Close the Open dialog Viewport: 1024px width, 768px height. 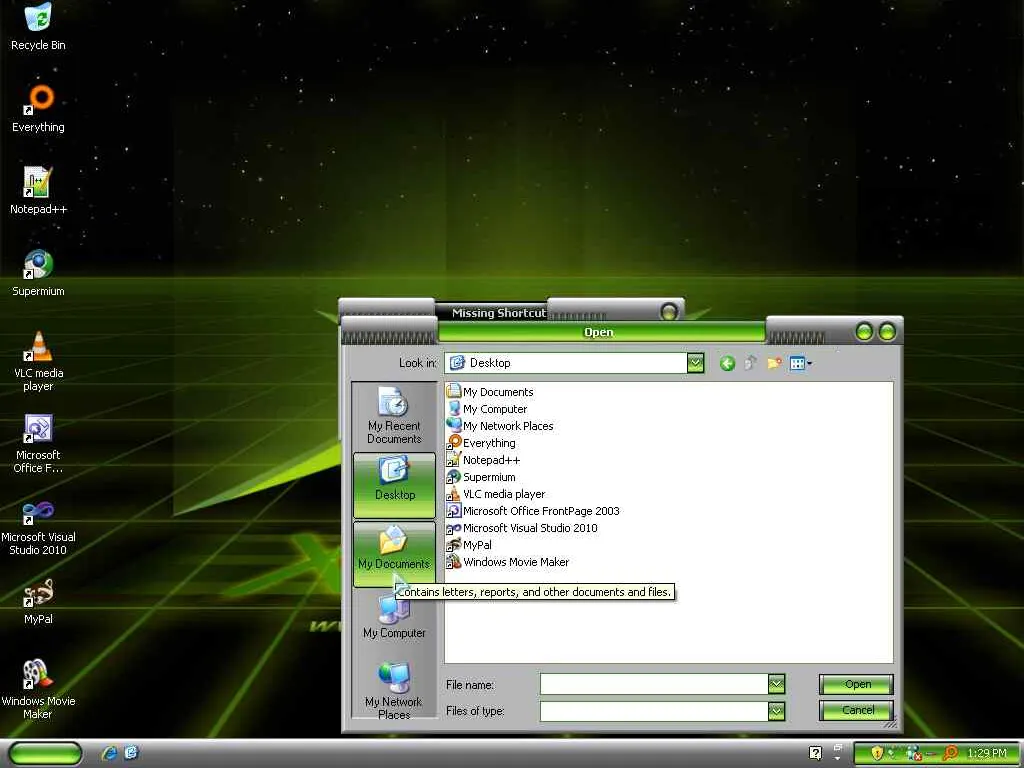887,332
